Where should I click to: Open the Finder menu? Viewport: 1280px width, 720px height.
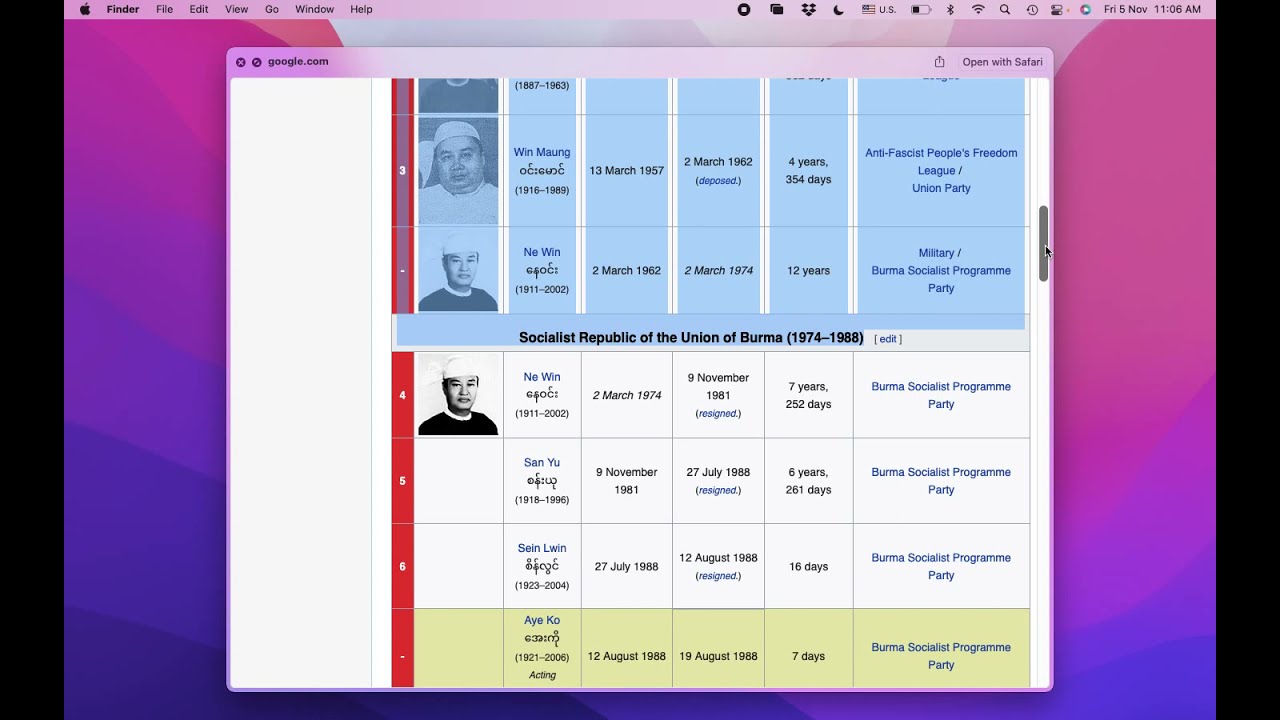[123, 9]
